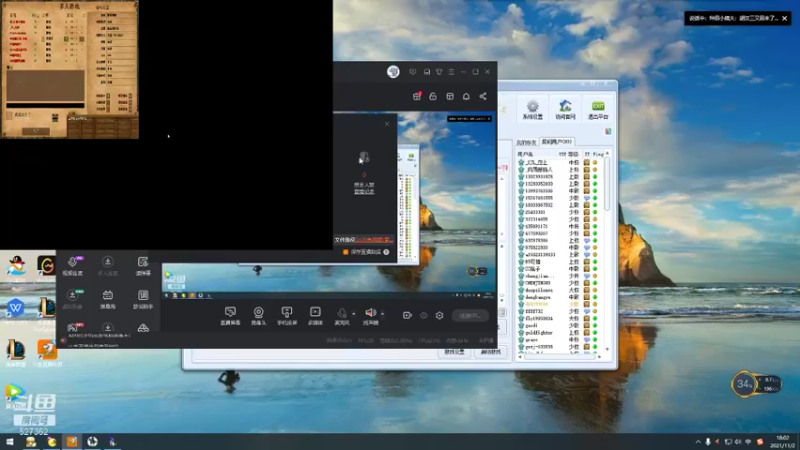Click the left bottom button in platform window

point(454,352)
